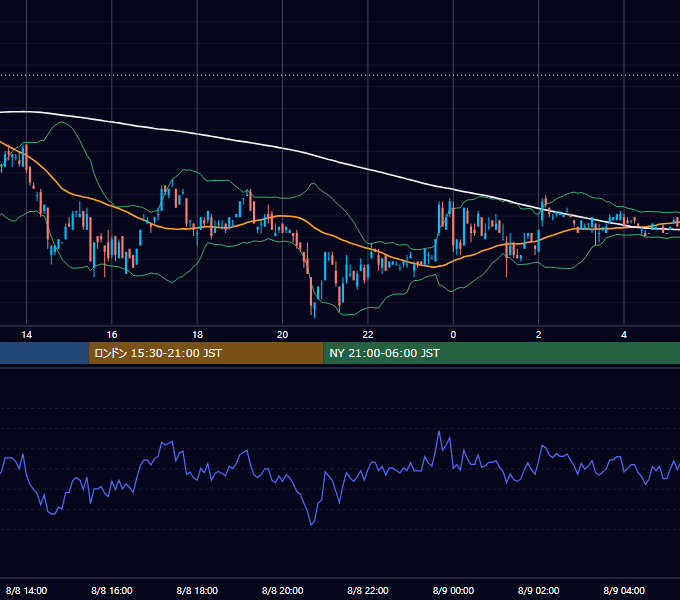Click the 8/9 00:00 time label
Image resolution: width=680 pixels, height=600 pixels.
(x=453, y=590)
